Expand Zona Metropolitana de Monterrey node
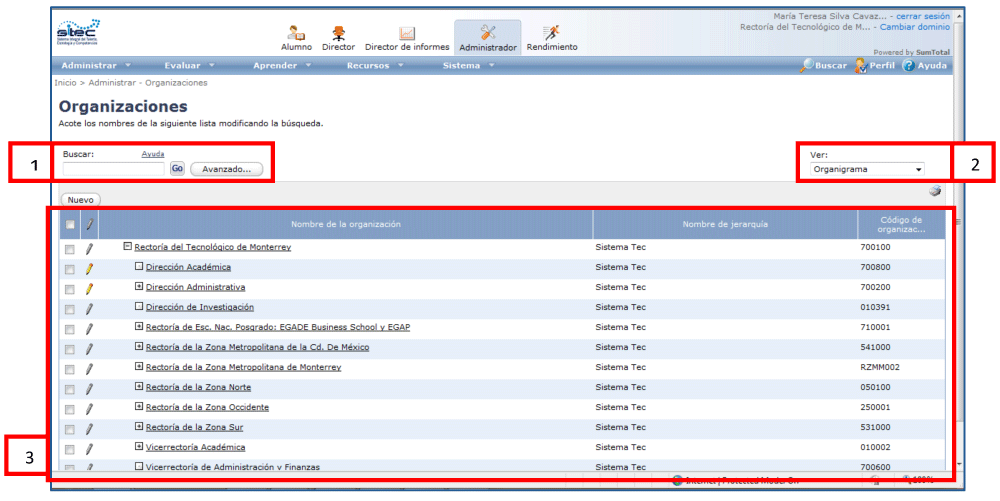Screen dimensions: 1000x501 point(139,367)
